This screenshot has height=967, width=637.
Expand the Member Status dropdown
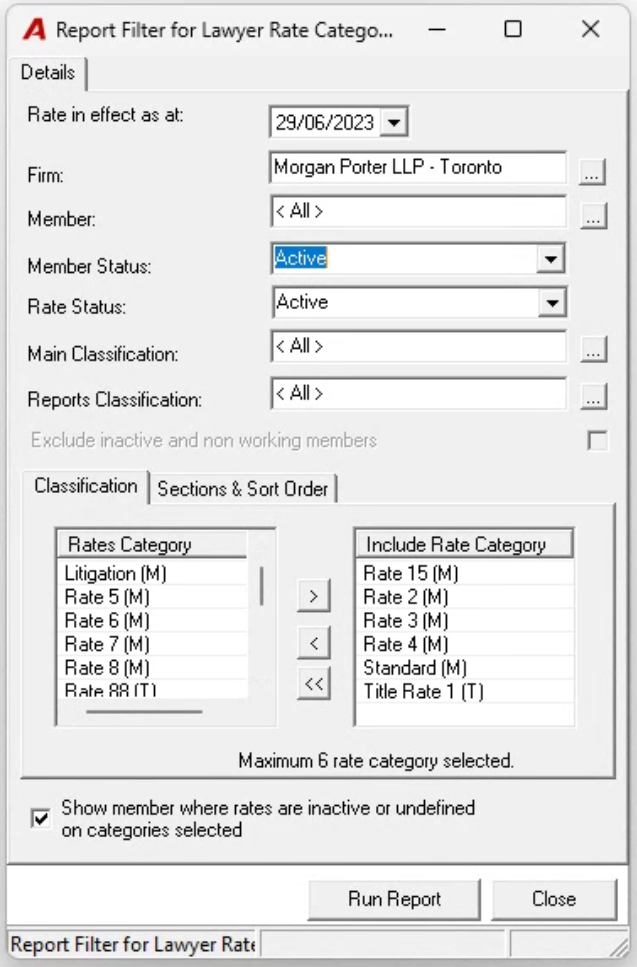point(550,258)
